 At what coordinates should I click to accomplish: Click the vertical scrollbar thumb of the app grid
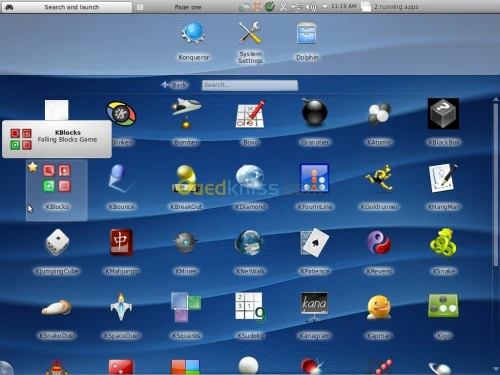tap(496, 185)
